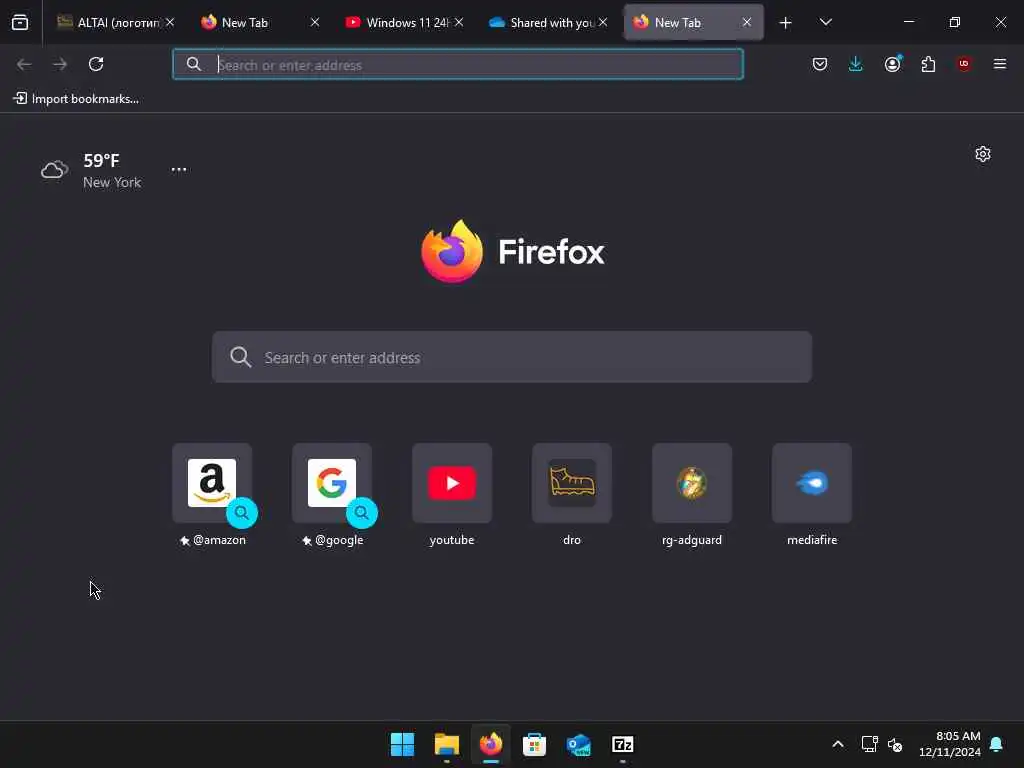The image size is (1024, 768).
Task: Click Firefox taskbar icon
Action: [x=490, y=744]
